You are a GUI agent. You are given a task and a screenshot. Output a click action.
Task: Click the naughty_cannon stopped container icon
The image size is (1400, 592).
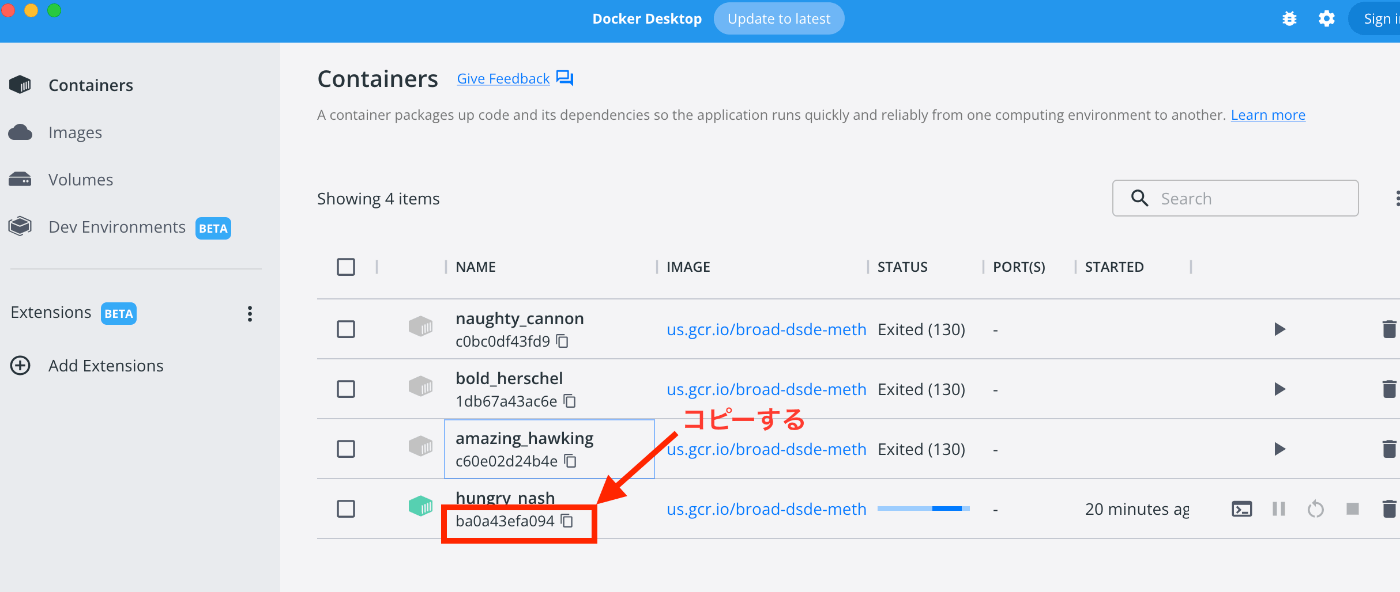[x=421, y=327]
